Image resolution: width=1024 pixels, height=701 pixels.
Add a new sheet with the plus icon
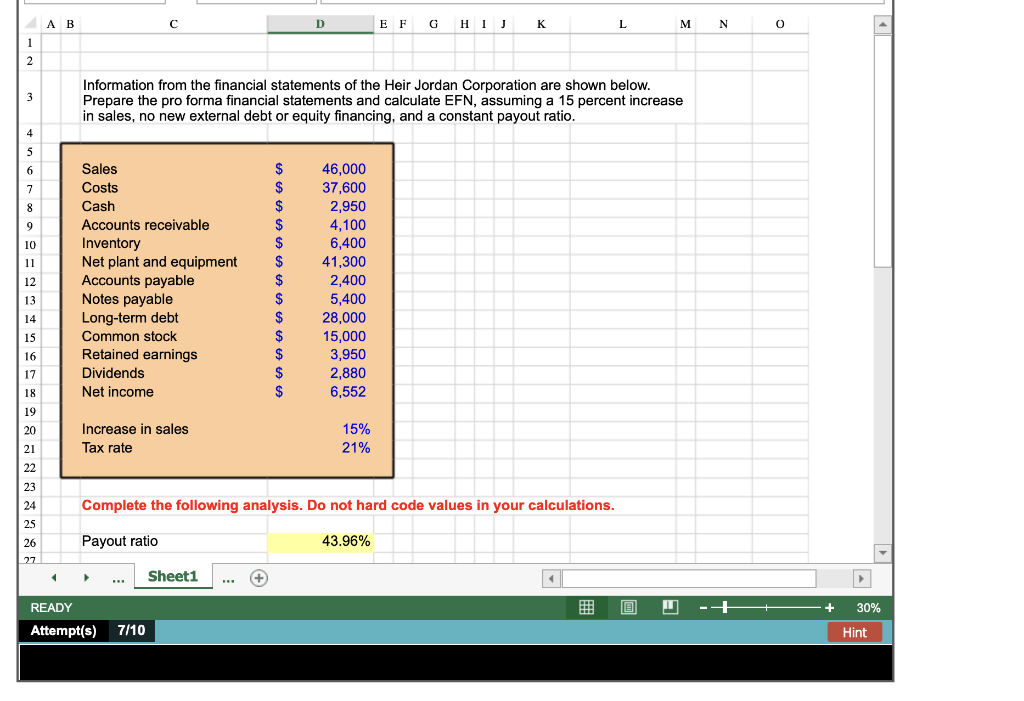click(x=258, y=577)
